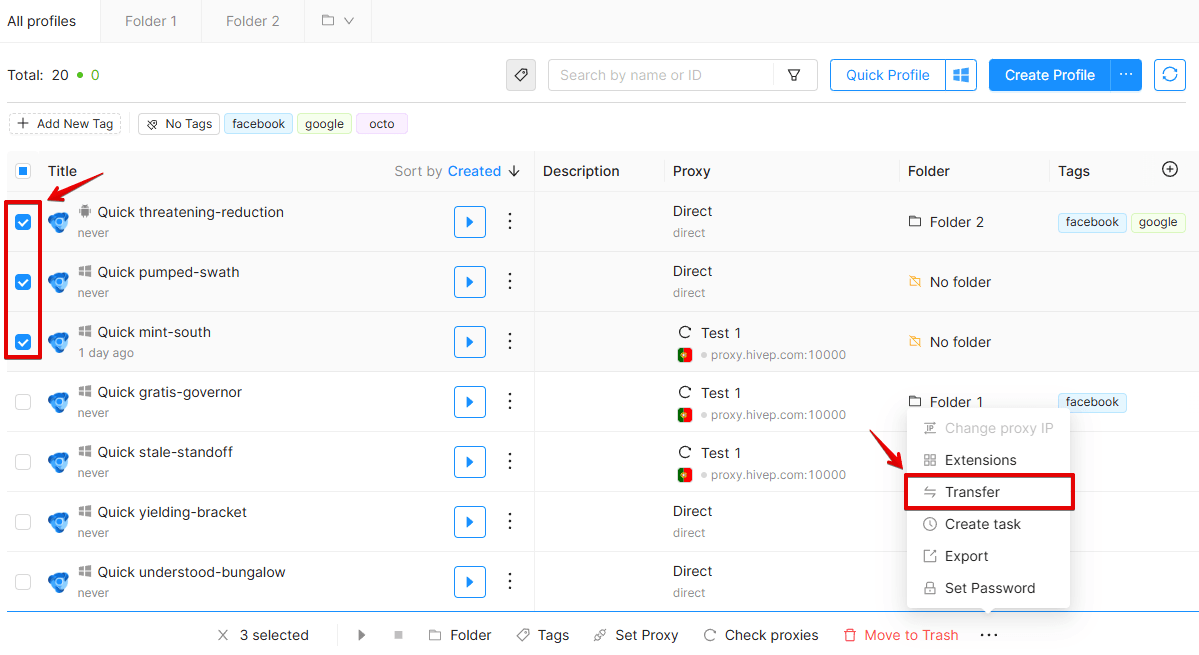The image size is (1199, 655).
Task: Check the Quick gratis-governor profile checkbox
Action: 23,402
